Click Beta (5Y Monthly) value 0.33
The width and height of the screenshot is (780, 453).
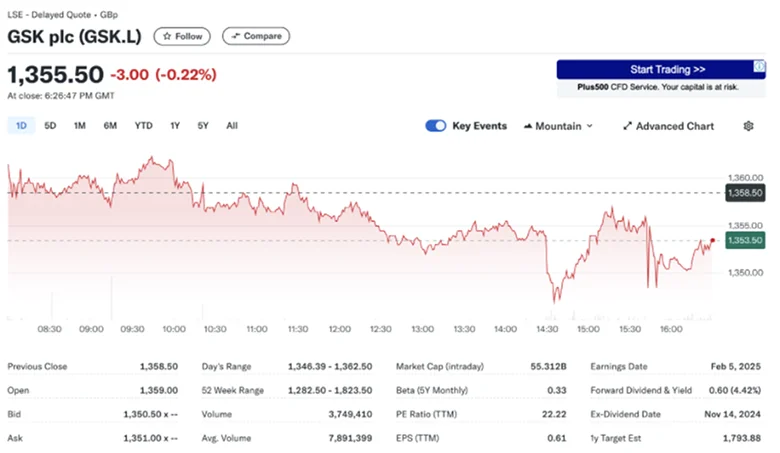coord(557,390)
